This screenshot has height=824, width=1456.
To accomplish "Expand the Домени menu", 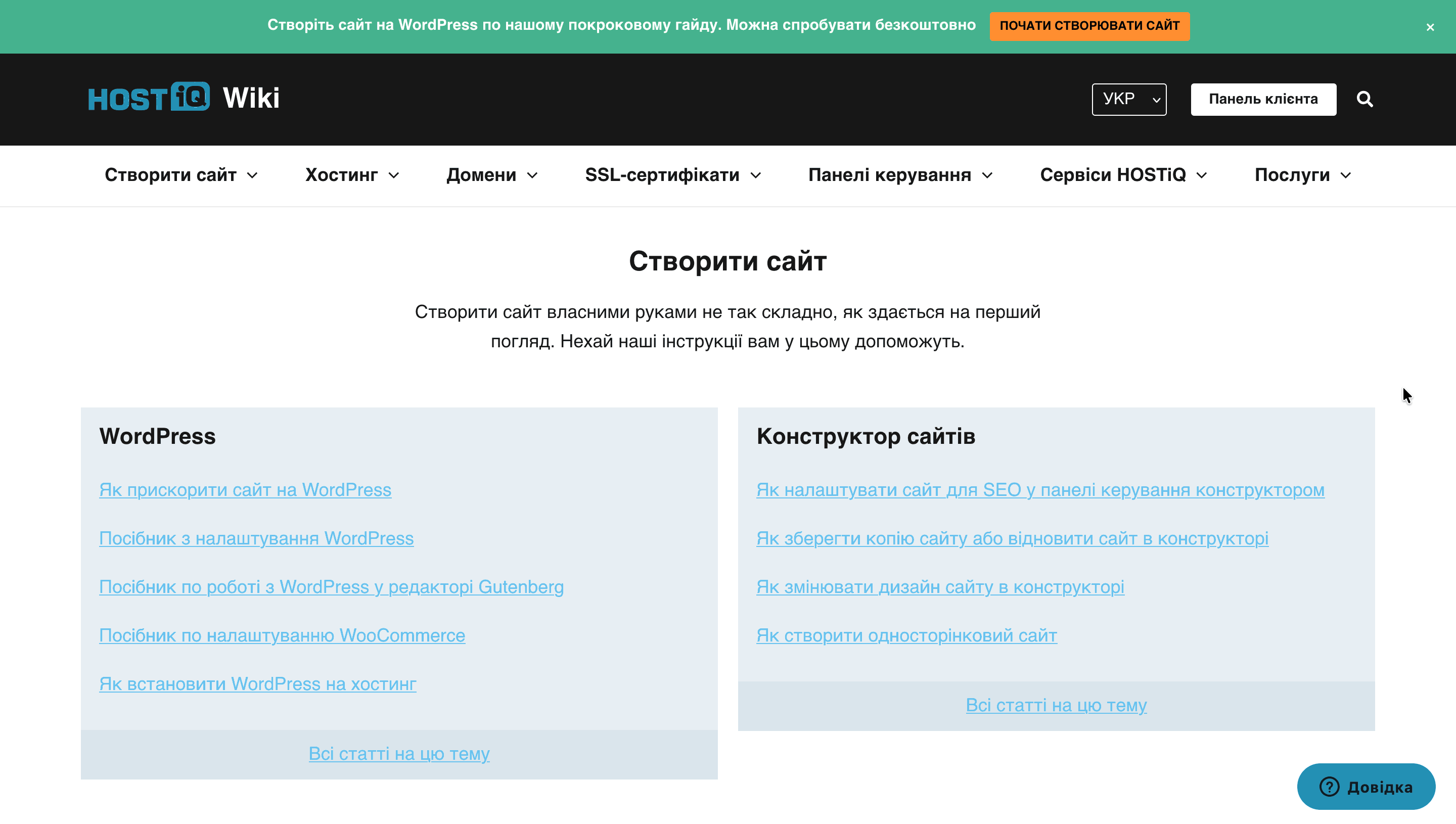I will tap(492, 175).
